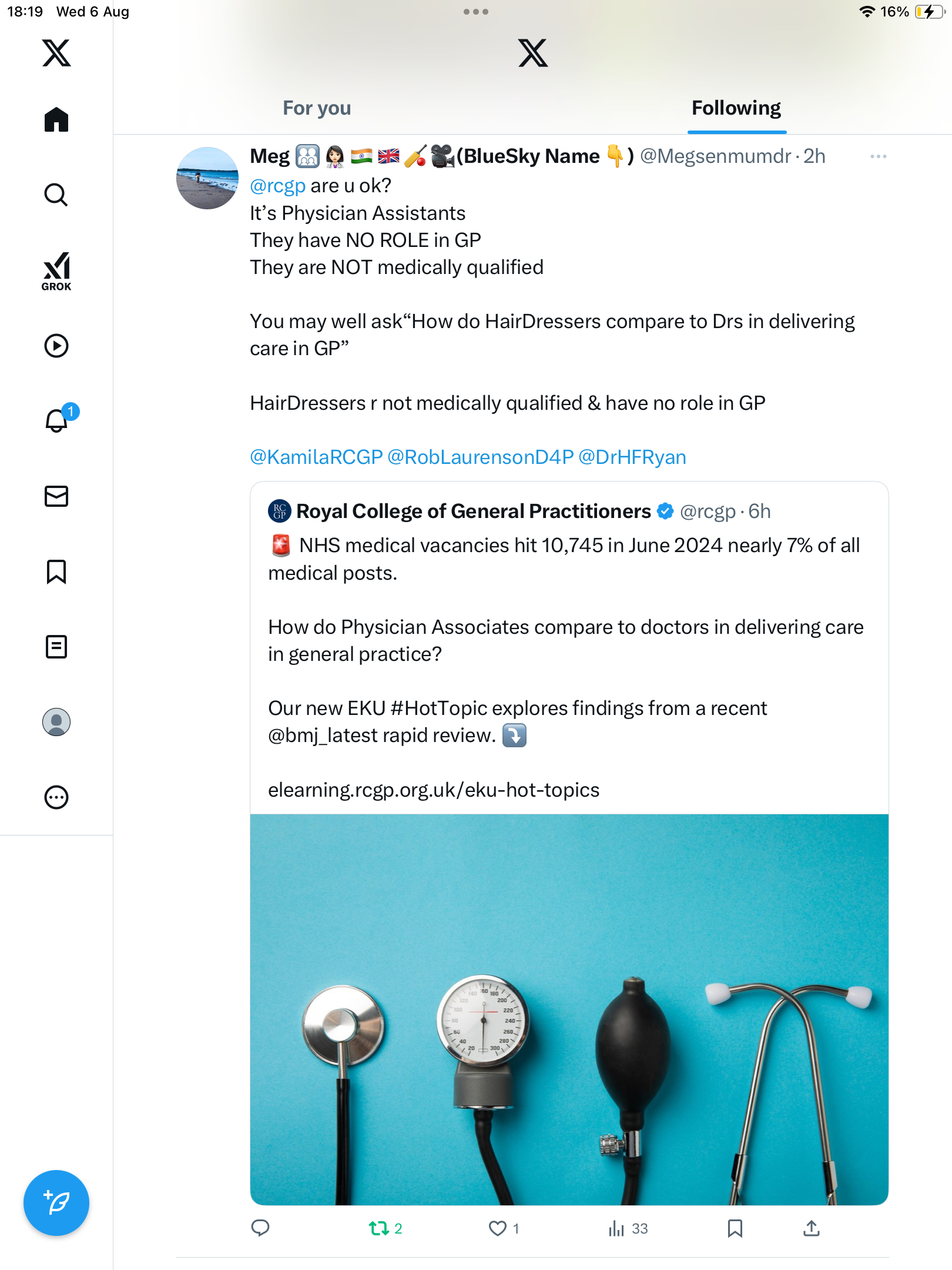Screen dimensions: 952x1270
Task: Open the @KamilaRCGP mention link
Action: [316, 457]
